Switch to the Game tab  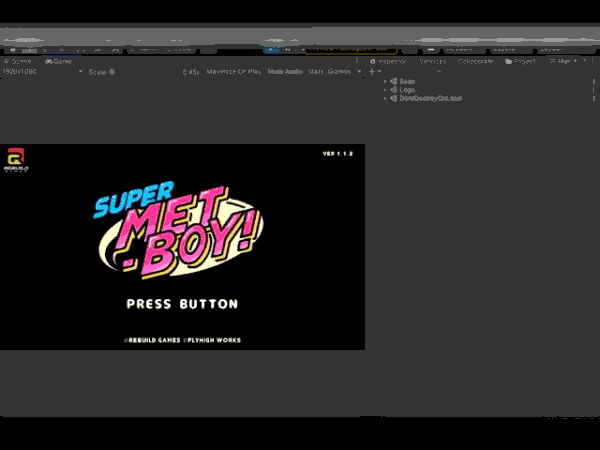[x=59, y=61]
